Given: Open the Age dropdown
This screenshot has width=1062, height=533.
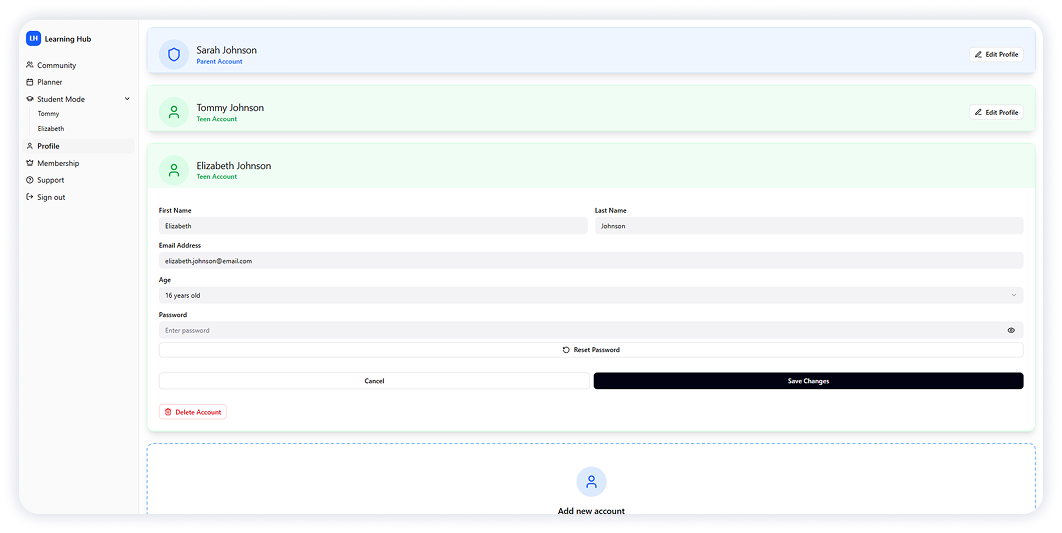Looking at the screenshot, I should [590, 295].
